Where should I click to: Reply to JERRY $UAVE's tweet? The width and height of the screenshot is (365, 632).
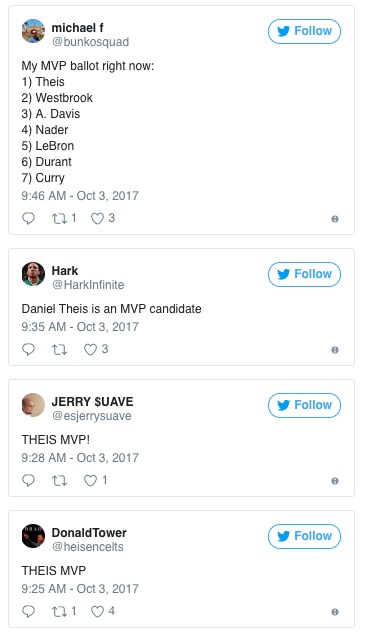coord(28,480)
